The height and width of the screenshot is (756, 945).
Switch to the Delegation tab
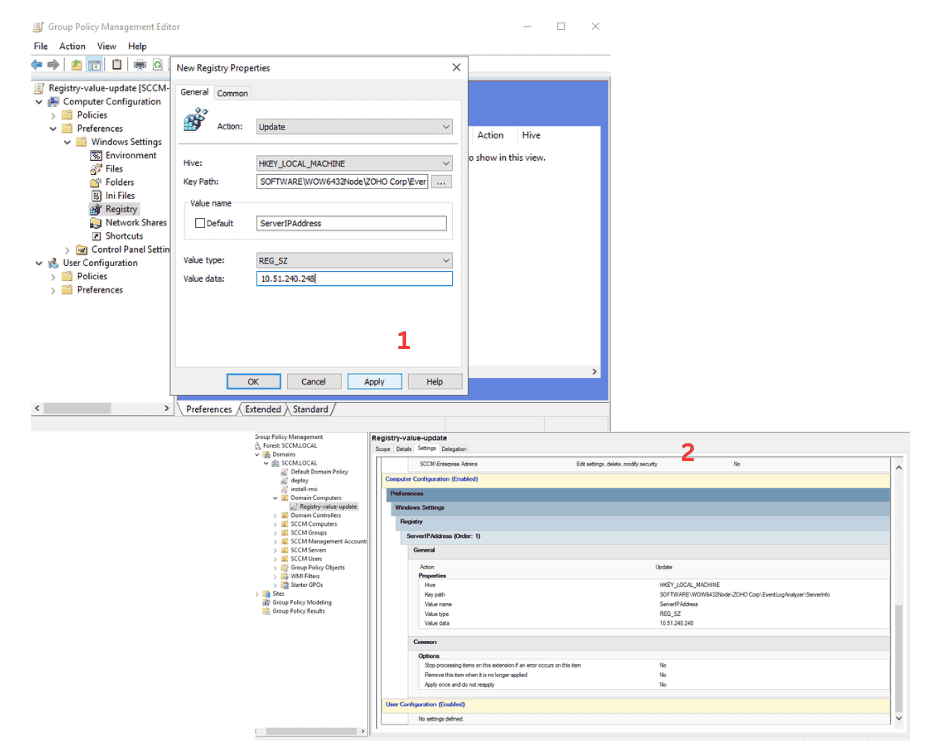click(x=454, y=448)
